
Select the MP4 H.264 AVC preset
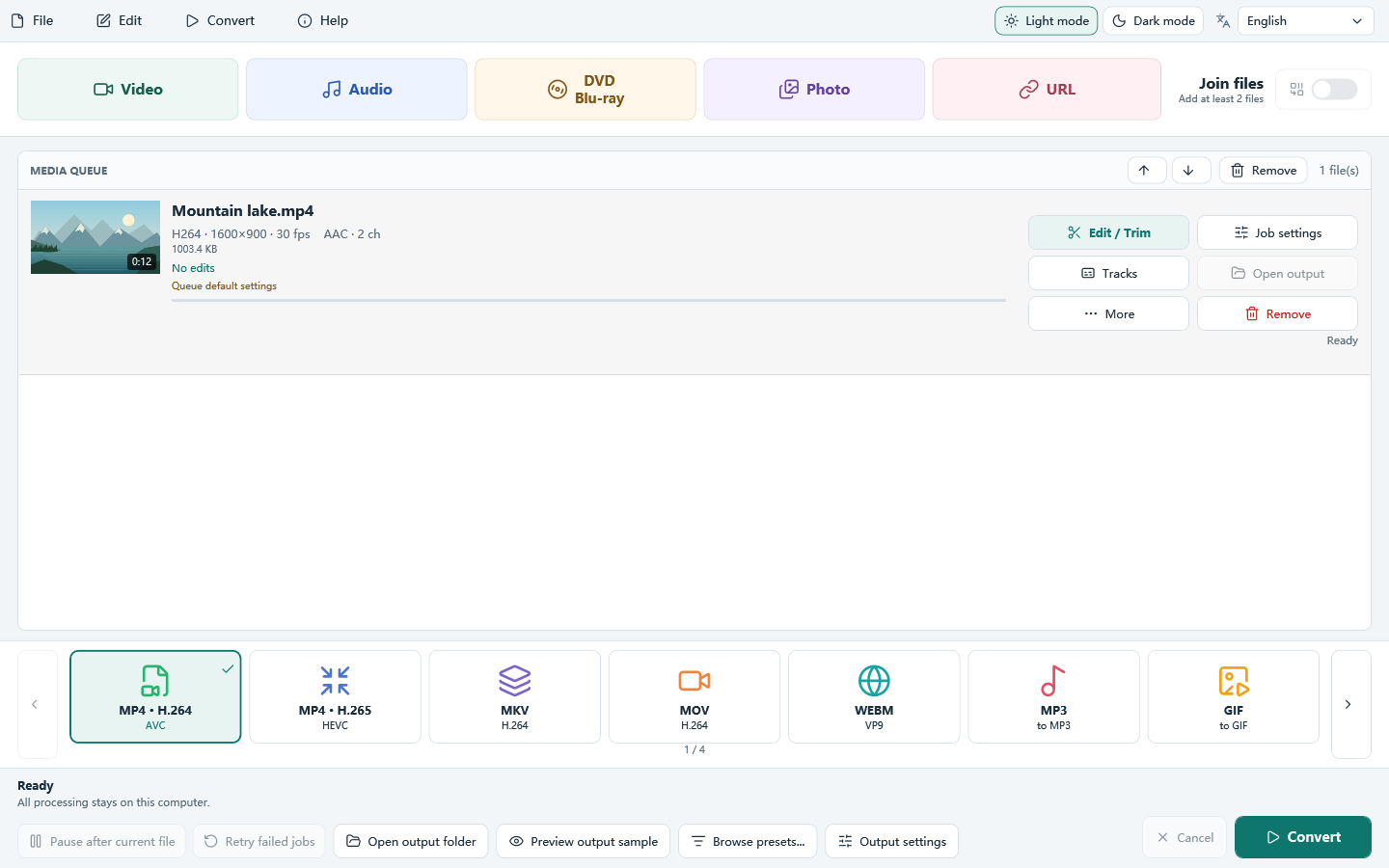pyautogui.click(x=155, y=696)
